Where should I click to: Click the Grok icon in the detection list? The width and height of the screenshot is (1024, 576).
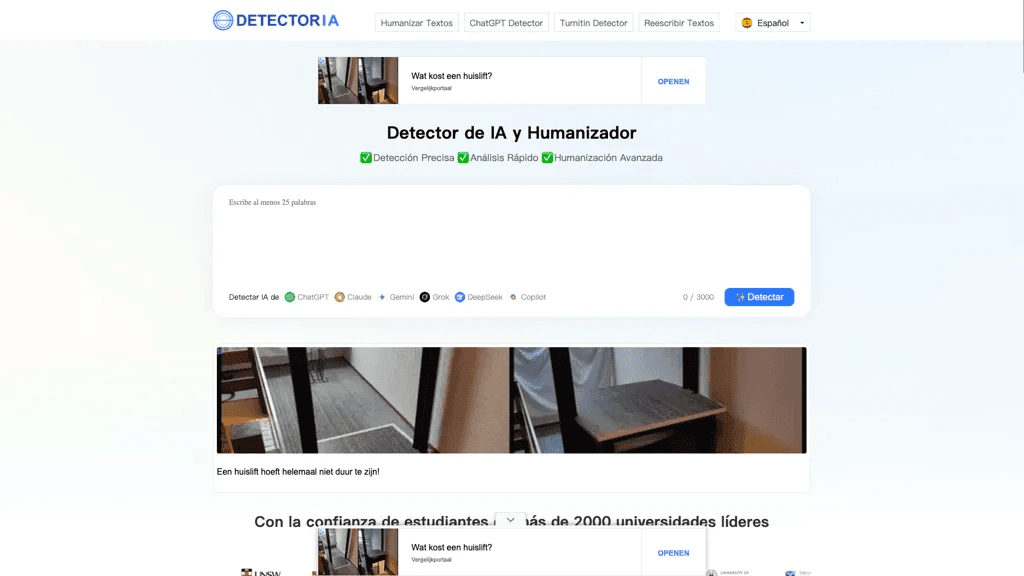point(424,297)
